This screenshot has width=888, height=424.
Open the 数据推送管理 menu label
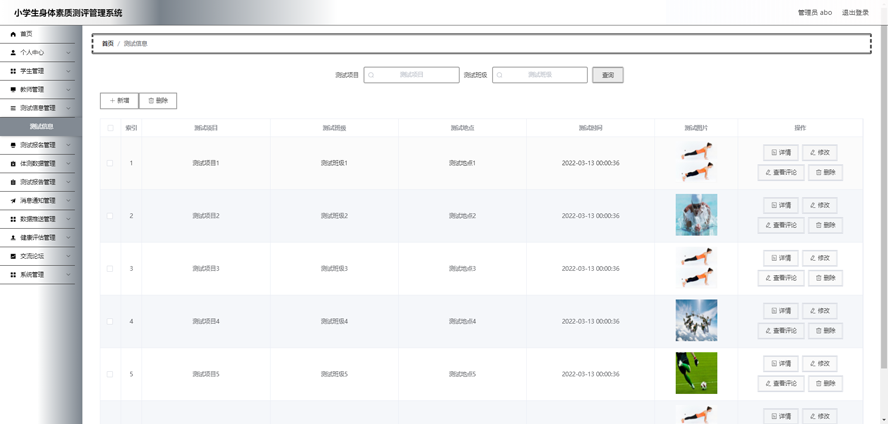coord(38,219)
